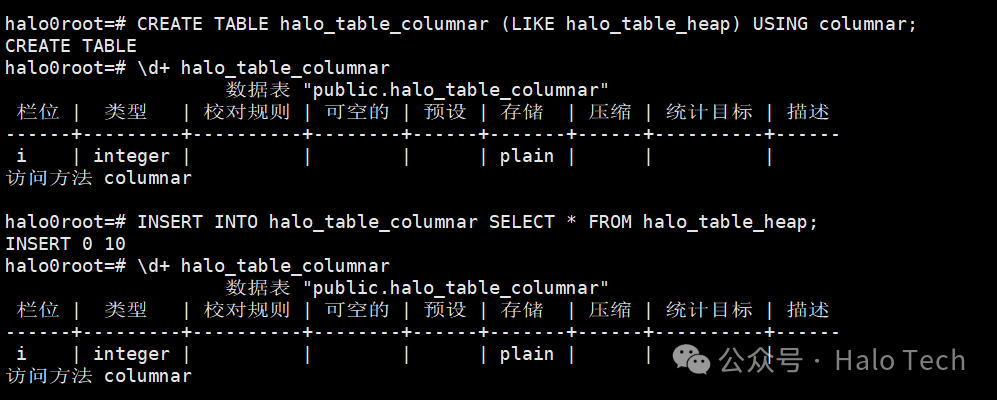Click the 描述 header in second table

coord(808,310)
